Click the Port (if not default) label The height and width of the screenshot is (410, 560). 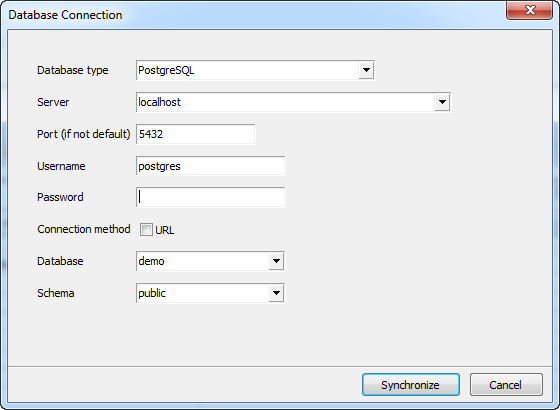[84, 134]
